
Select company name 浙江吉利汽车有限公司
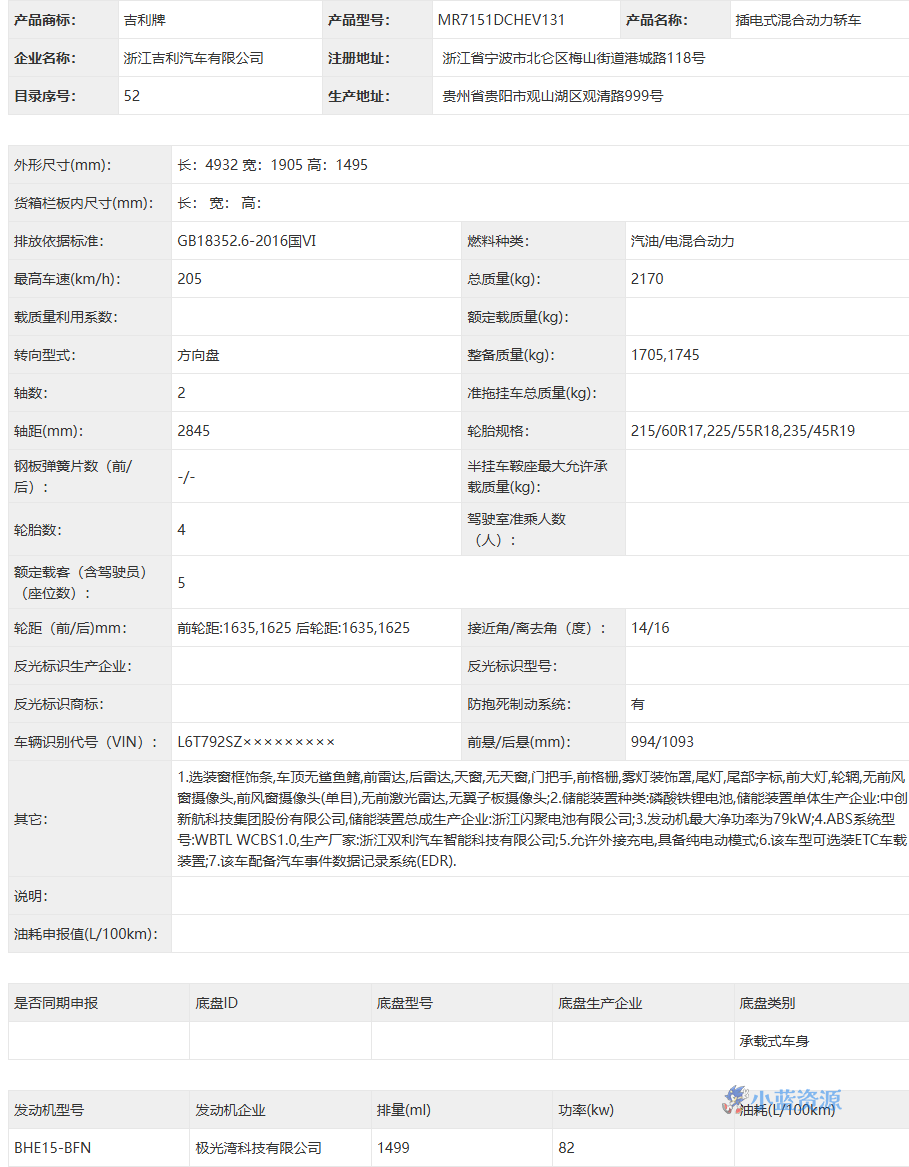[x=194, y=58]
